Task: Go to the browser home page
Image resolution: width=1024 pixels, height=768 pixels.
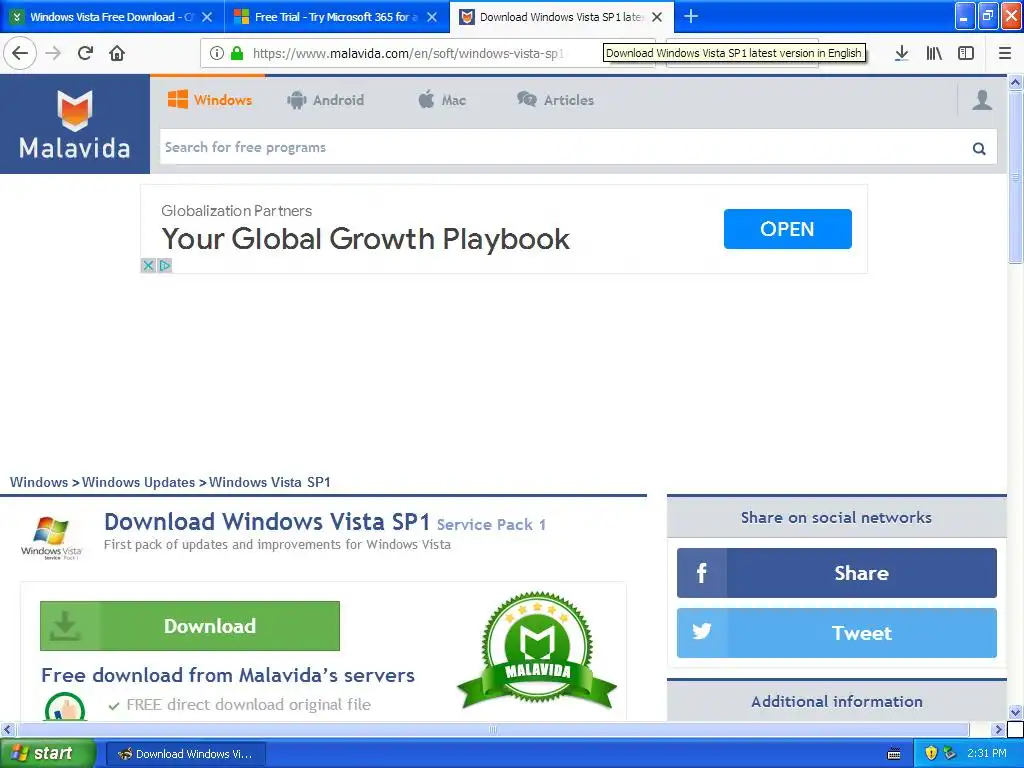Action: 117,54
